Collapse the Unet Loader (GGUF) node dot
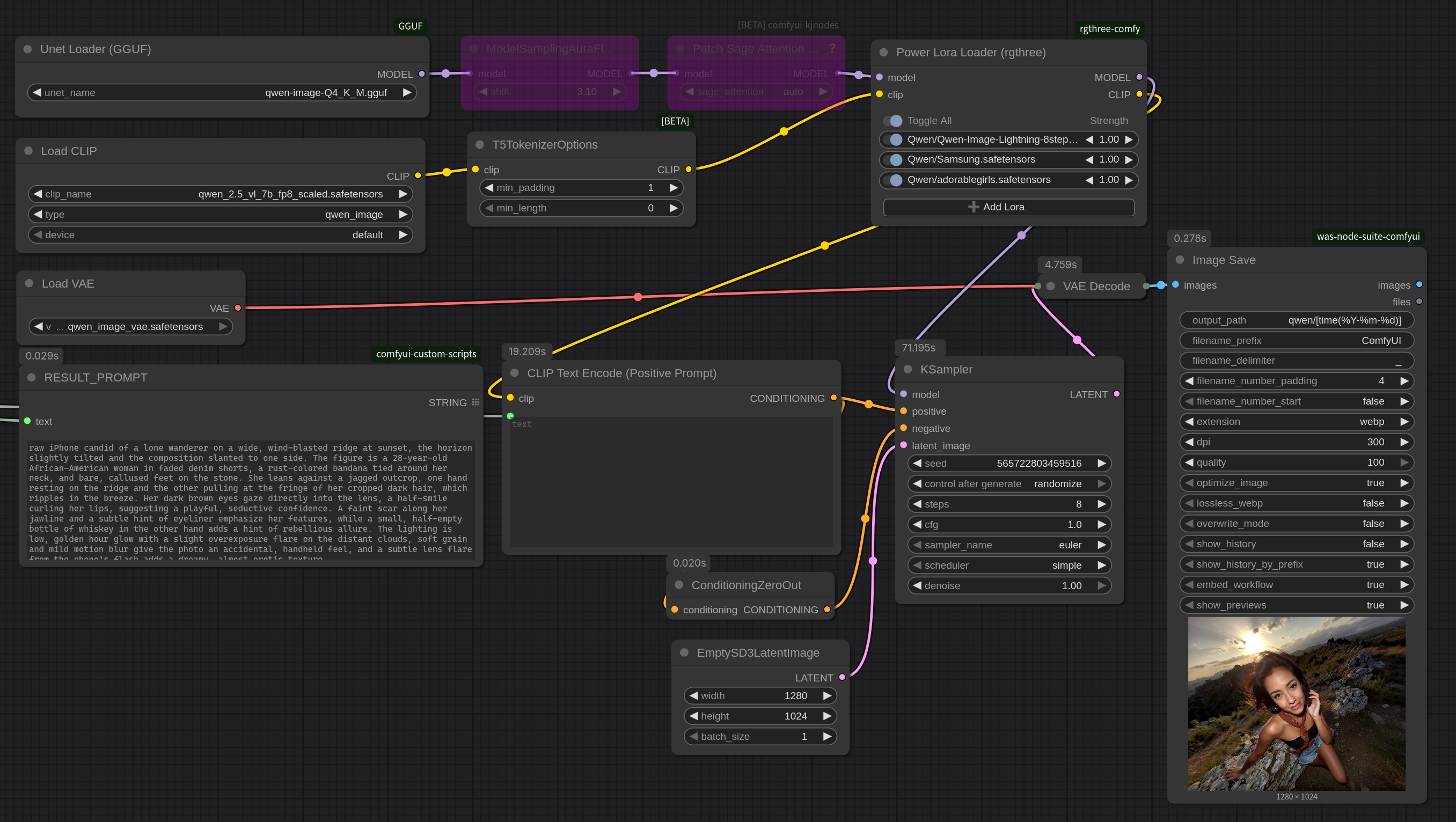 (27, 49)
